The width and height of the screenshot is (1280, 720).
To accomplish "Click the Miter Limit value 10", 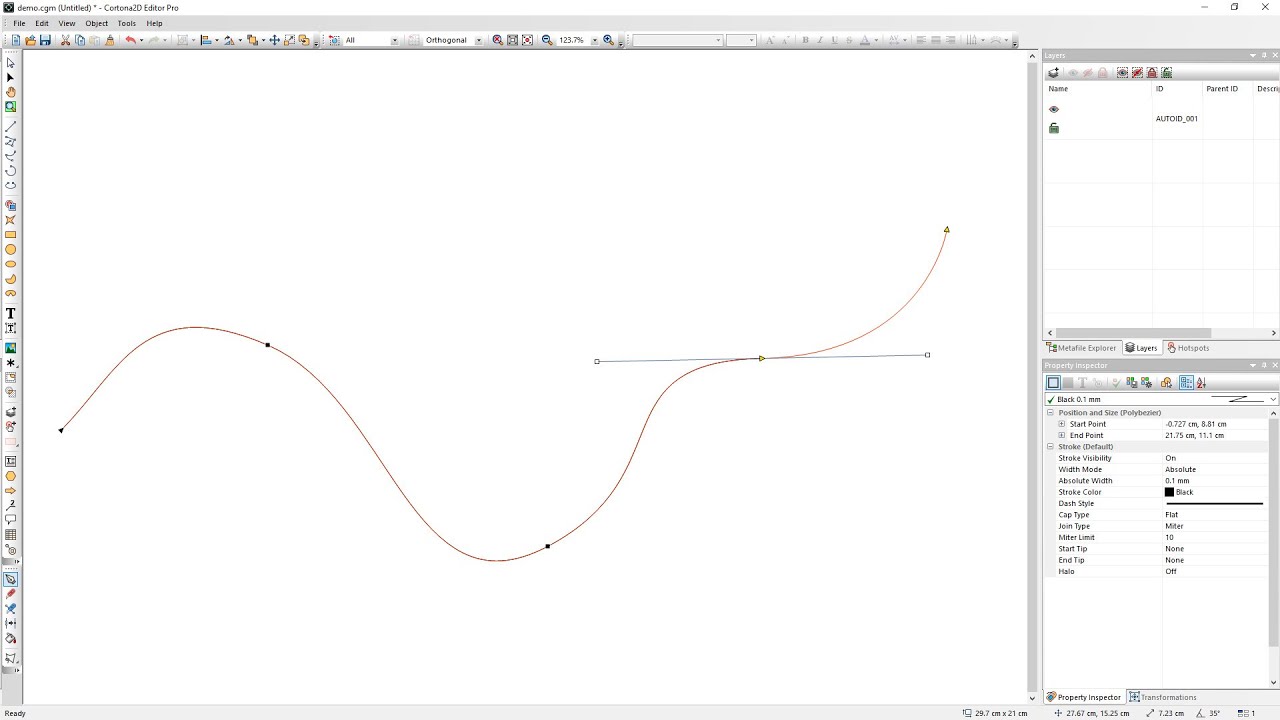I will coord(1169,537).
